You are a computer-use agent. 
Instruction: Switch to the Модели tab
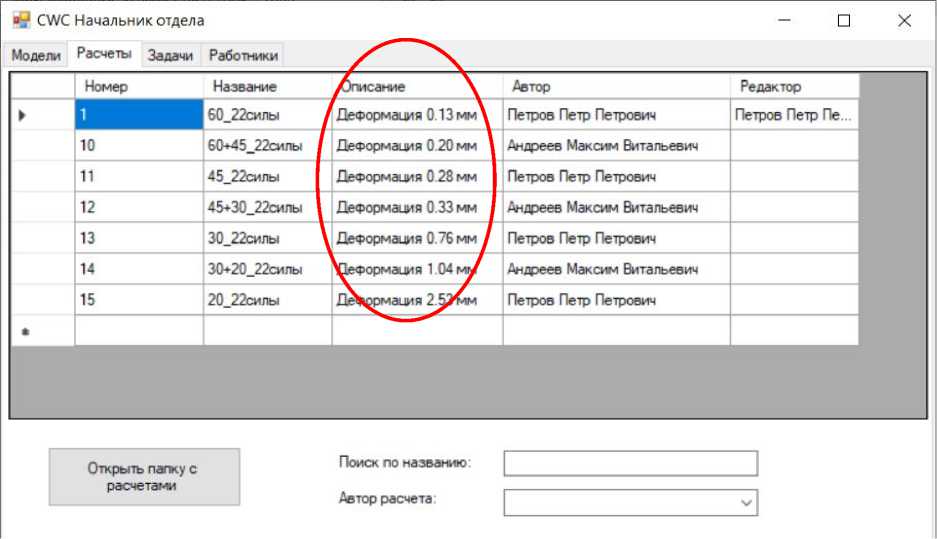pyautogui.click(x=36, y=56)
